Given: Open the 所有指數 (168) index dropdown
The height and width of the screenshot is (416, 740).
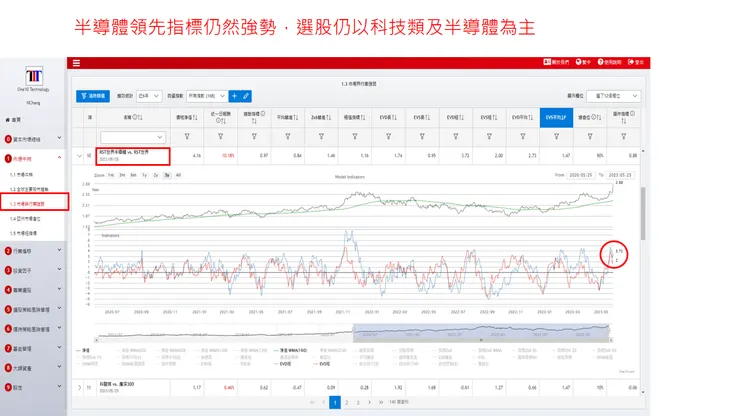Looking at the screenshot, I should [207, 96].
